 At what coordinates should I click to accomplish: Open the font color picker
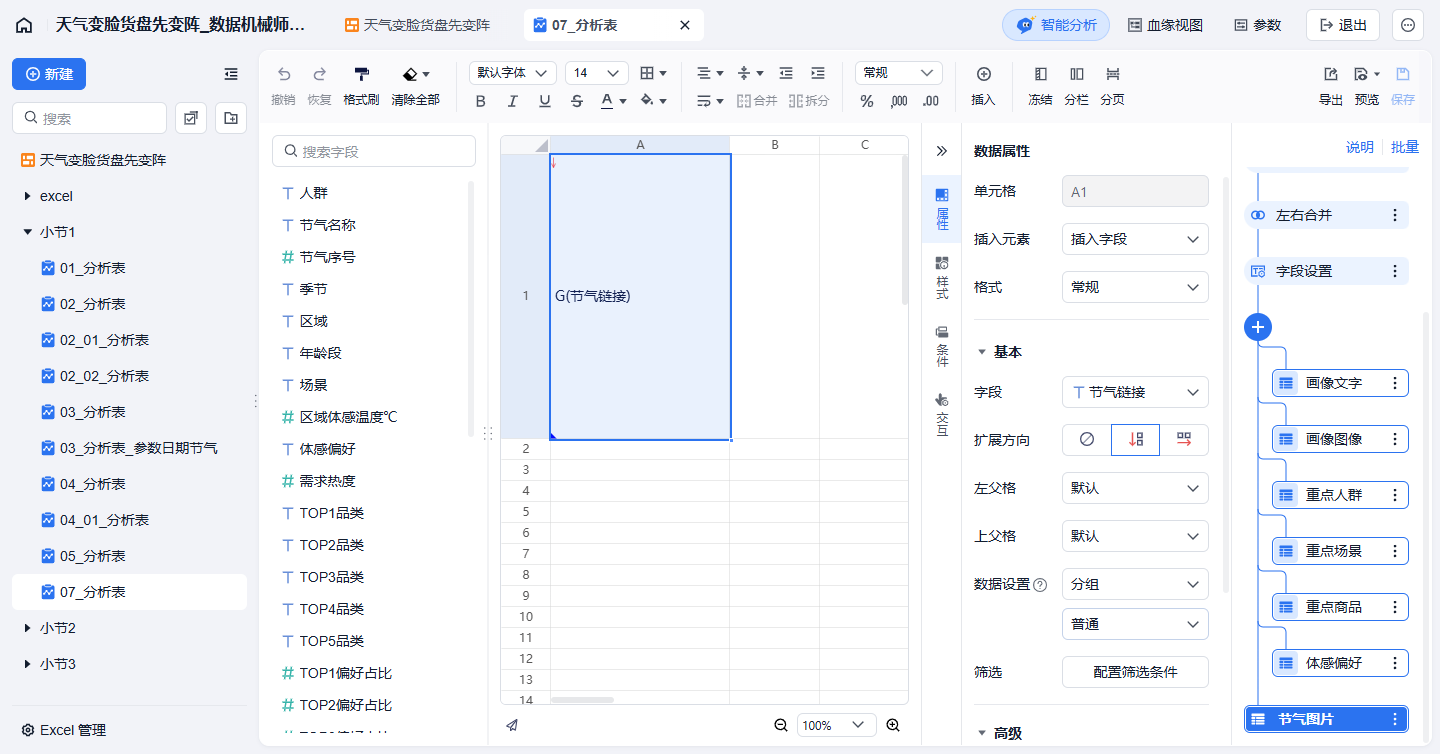pyautogui.click(x=613, y=100)
